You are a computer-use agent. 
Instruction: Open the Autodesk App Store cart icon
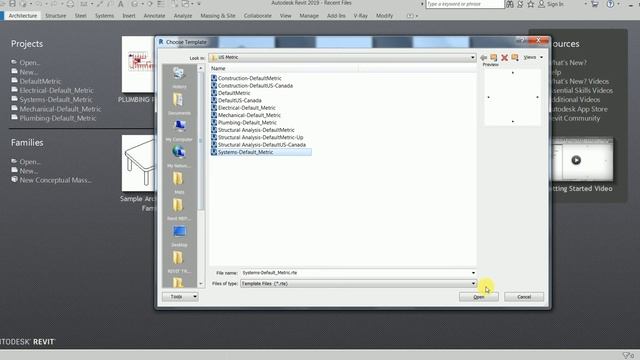(x=595, y=4)
